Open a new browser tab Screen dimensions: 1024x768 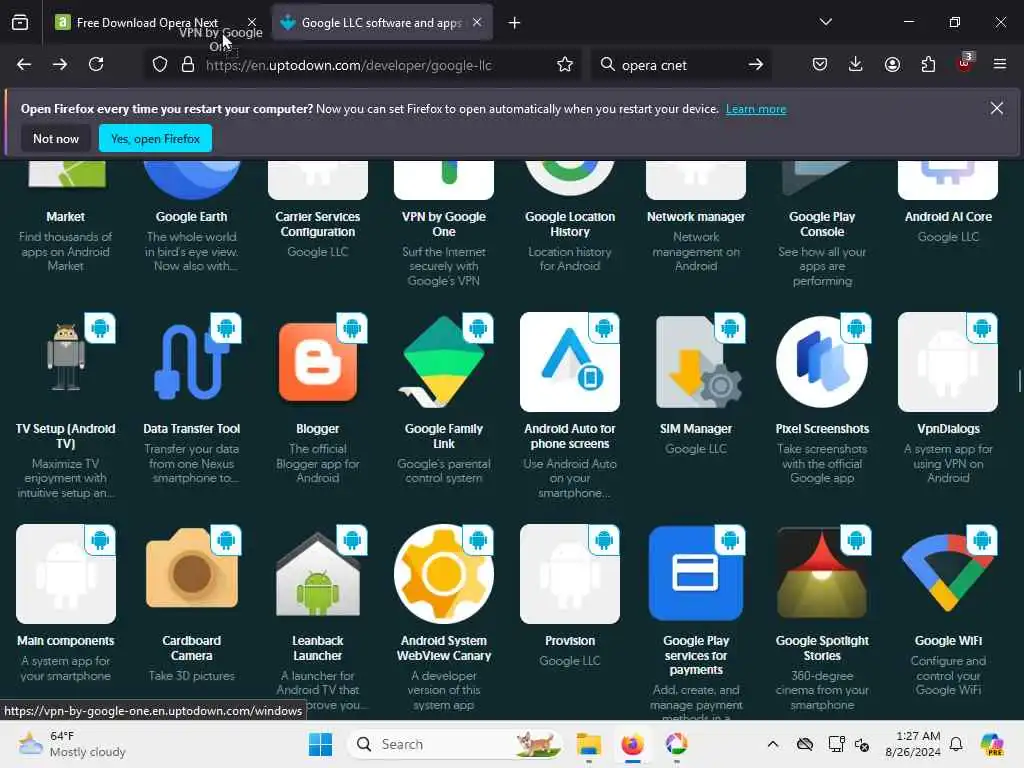pyautogui.click(x=515, y=23)
